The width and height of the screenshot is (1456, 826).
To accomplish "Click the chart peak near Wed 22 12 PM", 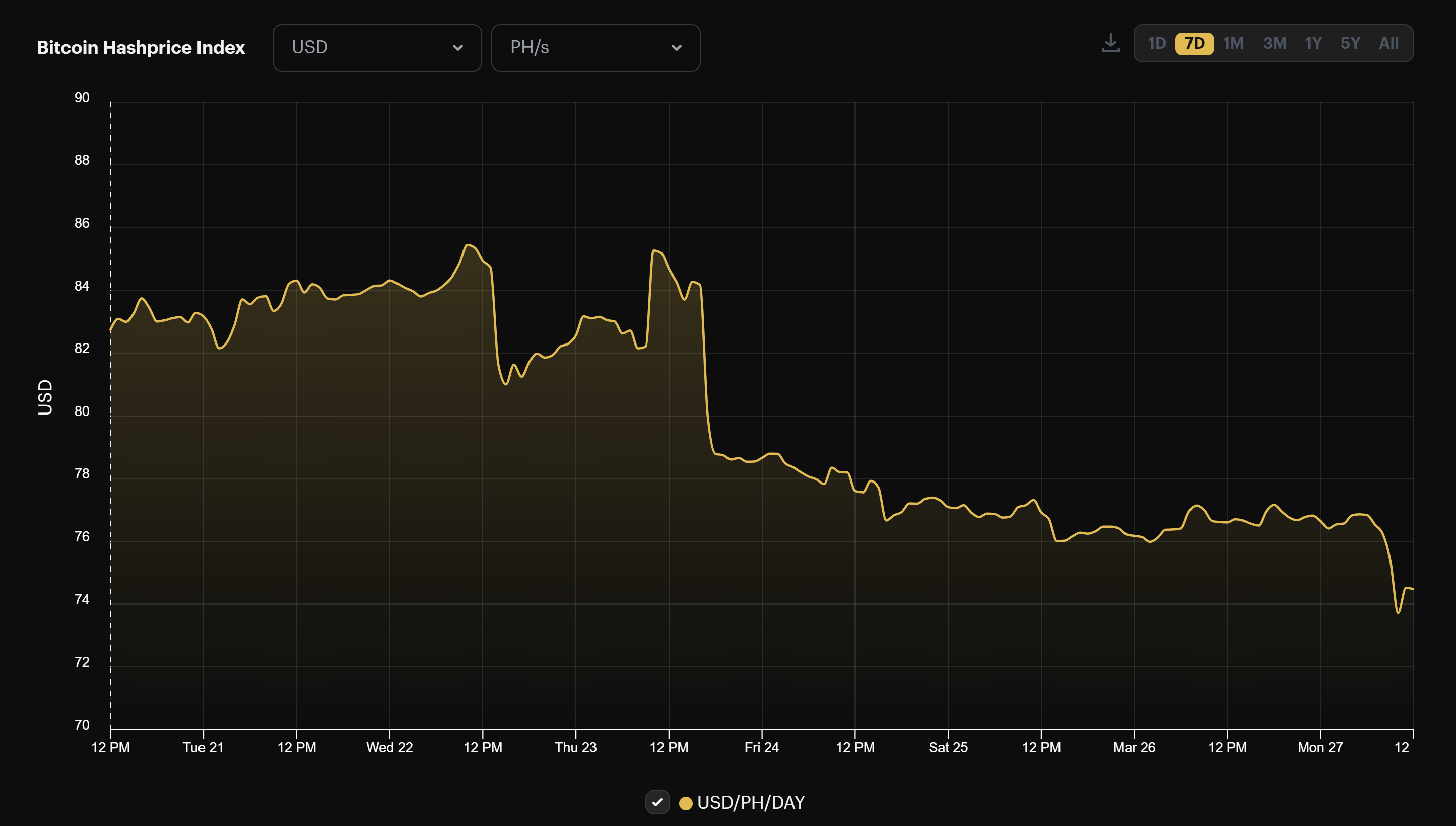I will 467,245.
